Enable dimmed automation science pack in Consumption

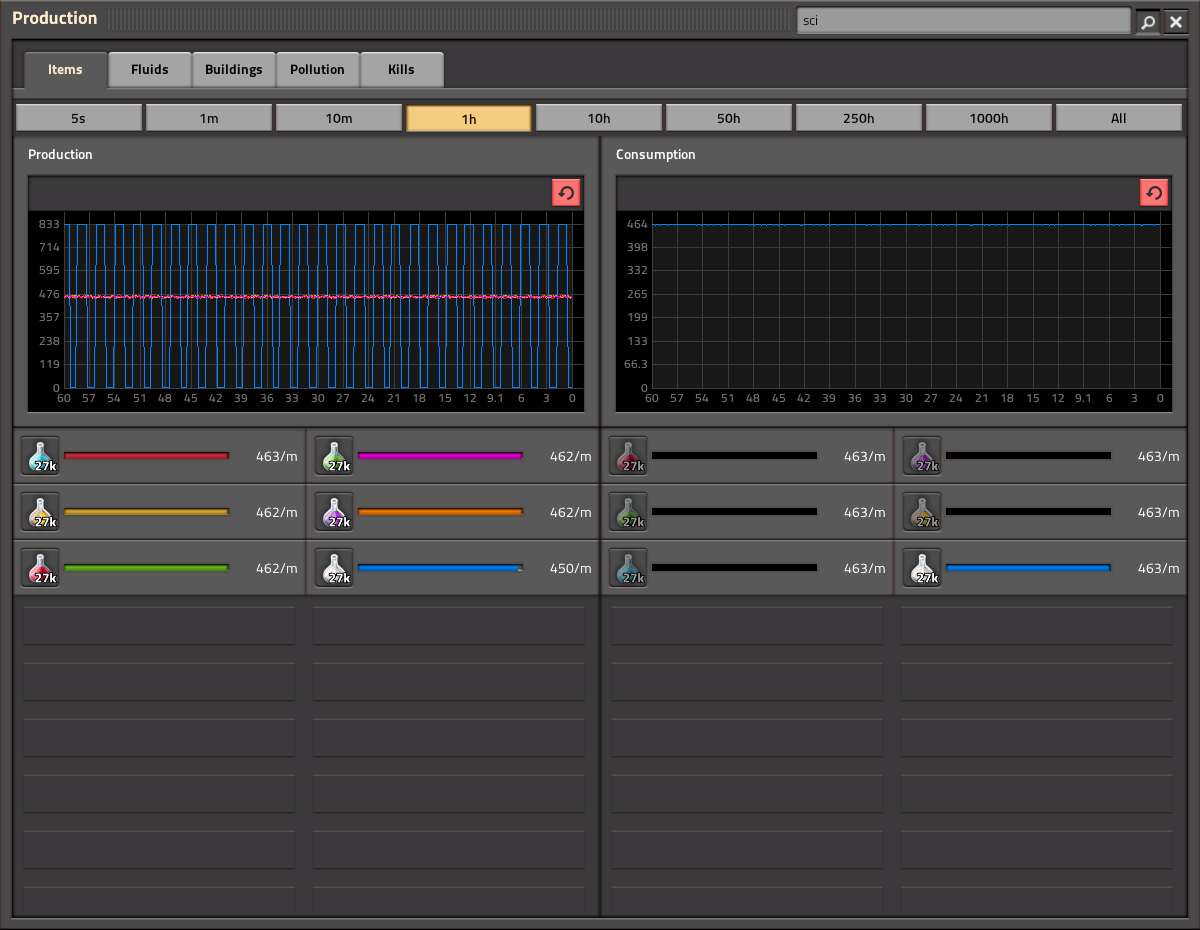coord(629,456)
